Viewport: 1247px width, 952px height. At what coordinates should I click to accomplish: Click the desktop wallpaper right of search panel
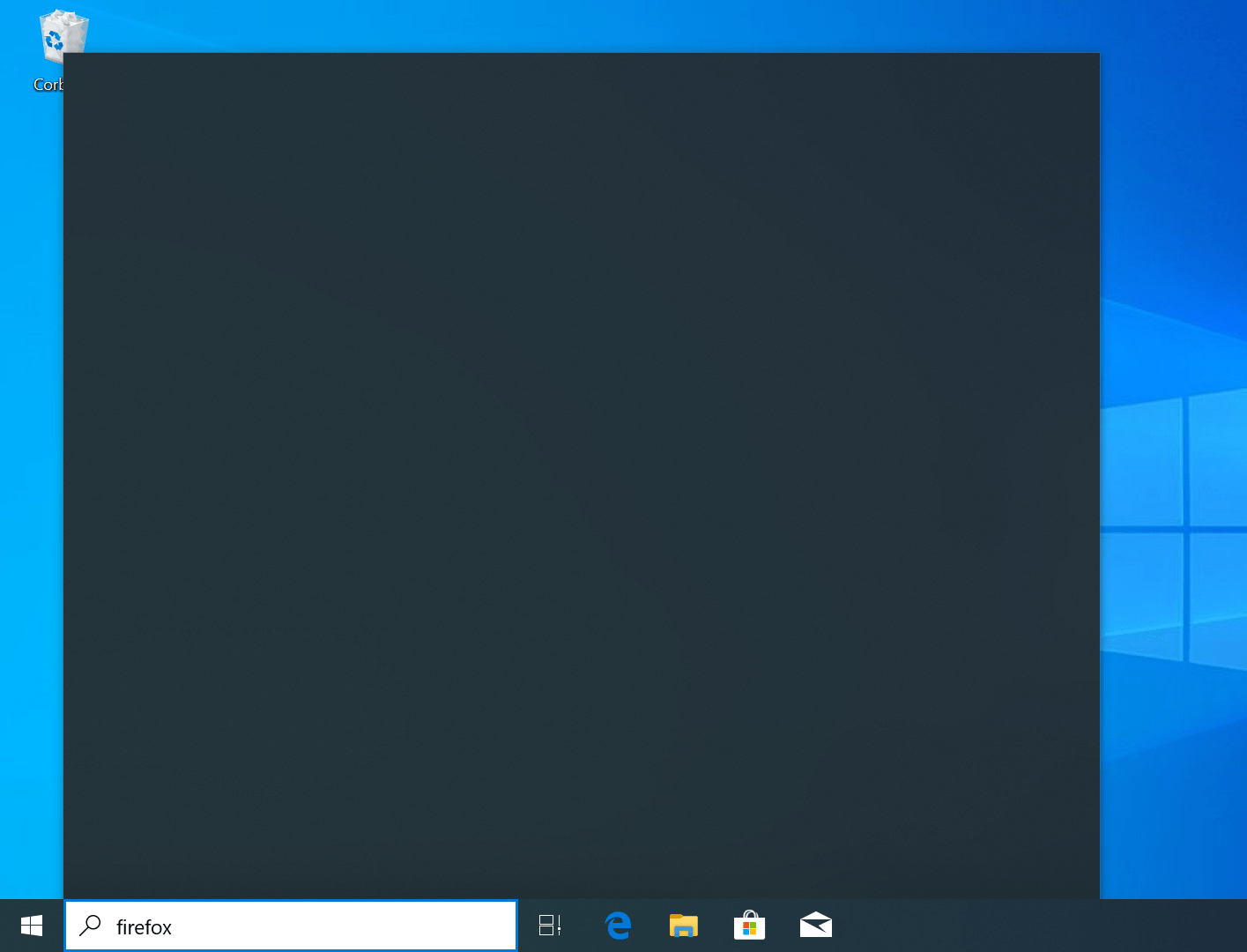pyautogui.click(x=1173, y=220)
